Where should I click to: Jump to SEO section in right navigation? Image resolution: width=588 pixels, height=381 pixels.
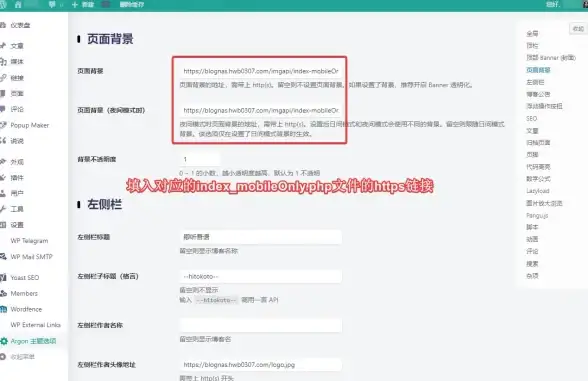532,118
